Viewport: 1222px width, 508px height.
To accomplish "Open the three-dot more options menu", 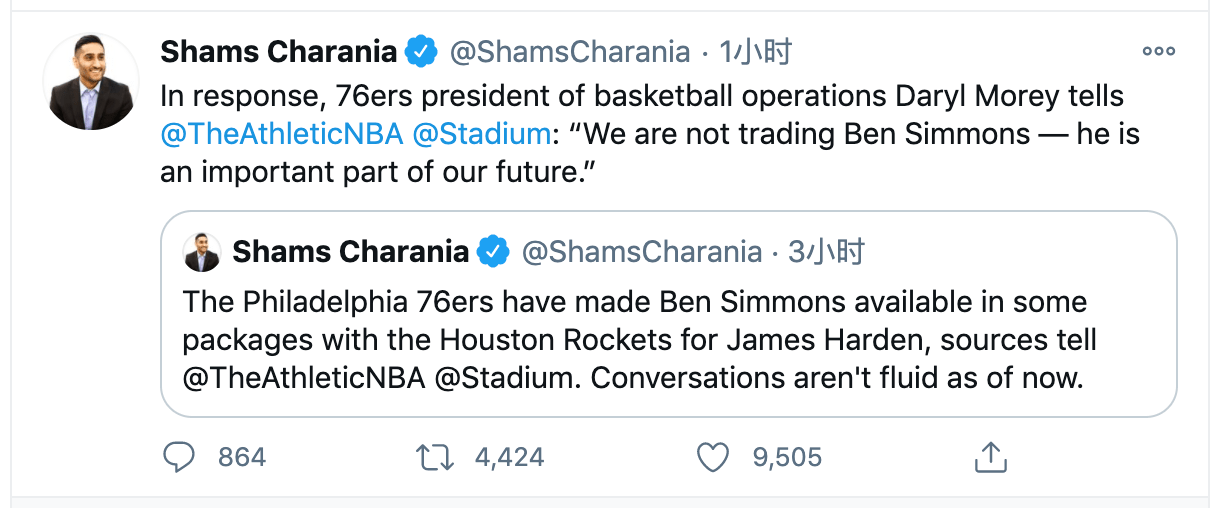I will point(1158,52).
